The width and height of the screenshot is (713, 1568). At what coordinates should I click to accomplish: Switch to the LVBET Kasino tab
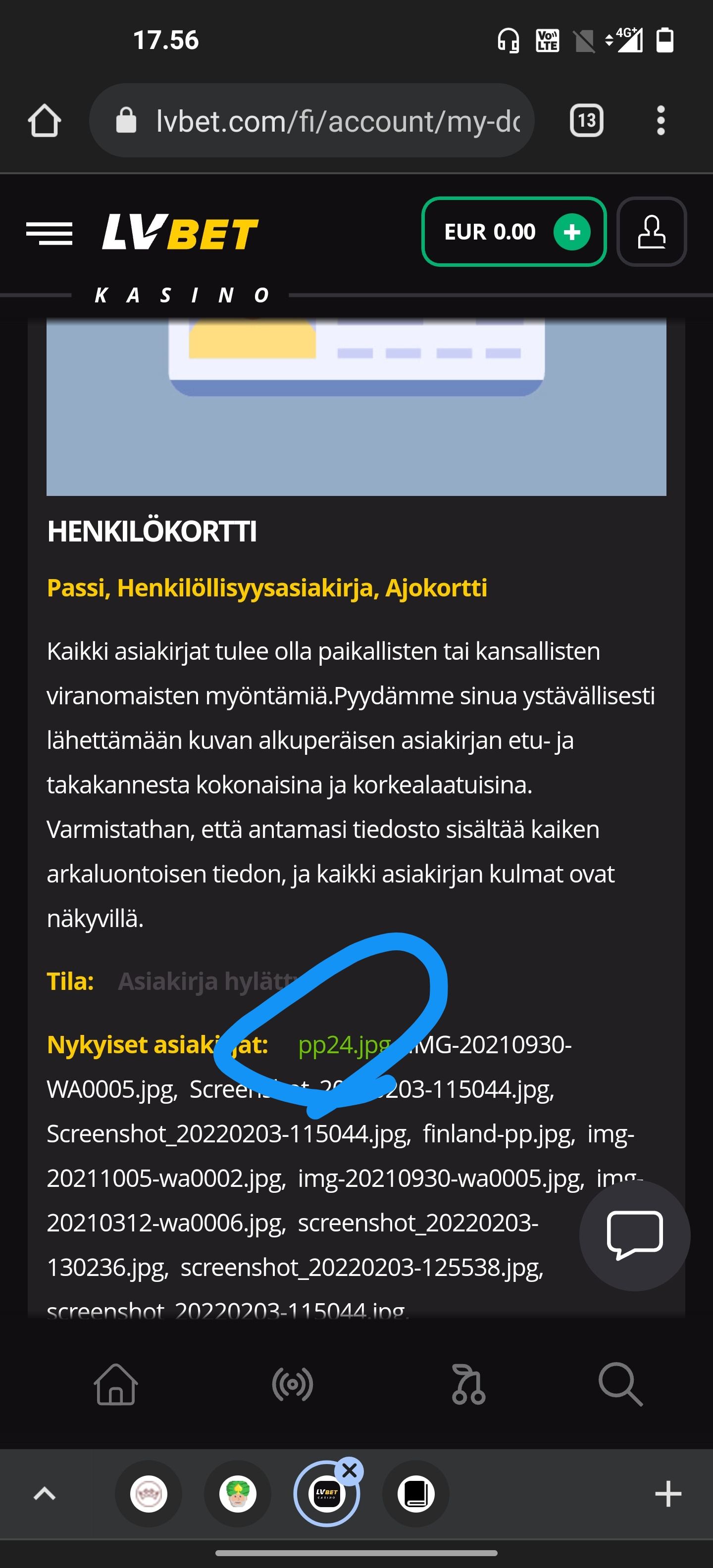coord(327,1493)
